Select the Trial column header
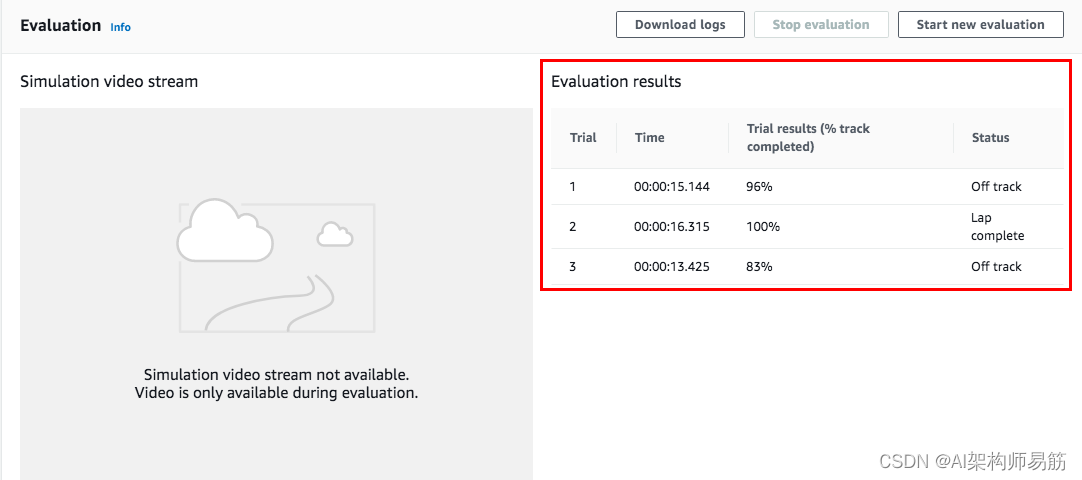This screenshot has width=1082, height=480. click(583, 138)
